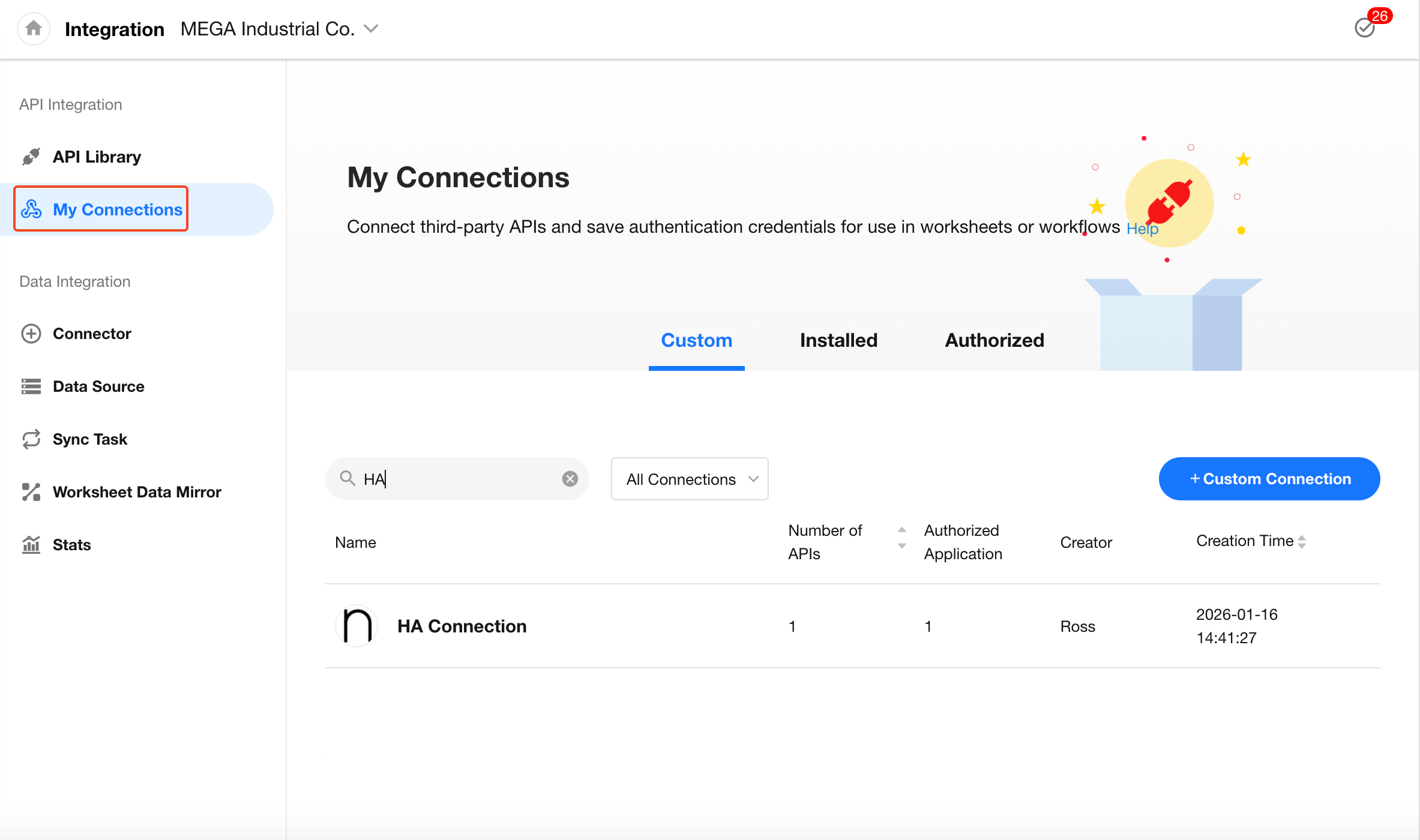Screen dimensions: 1420x840
Task: Click the Custom Connection button
Action: (x=1269, y=479)
